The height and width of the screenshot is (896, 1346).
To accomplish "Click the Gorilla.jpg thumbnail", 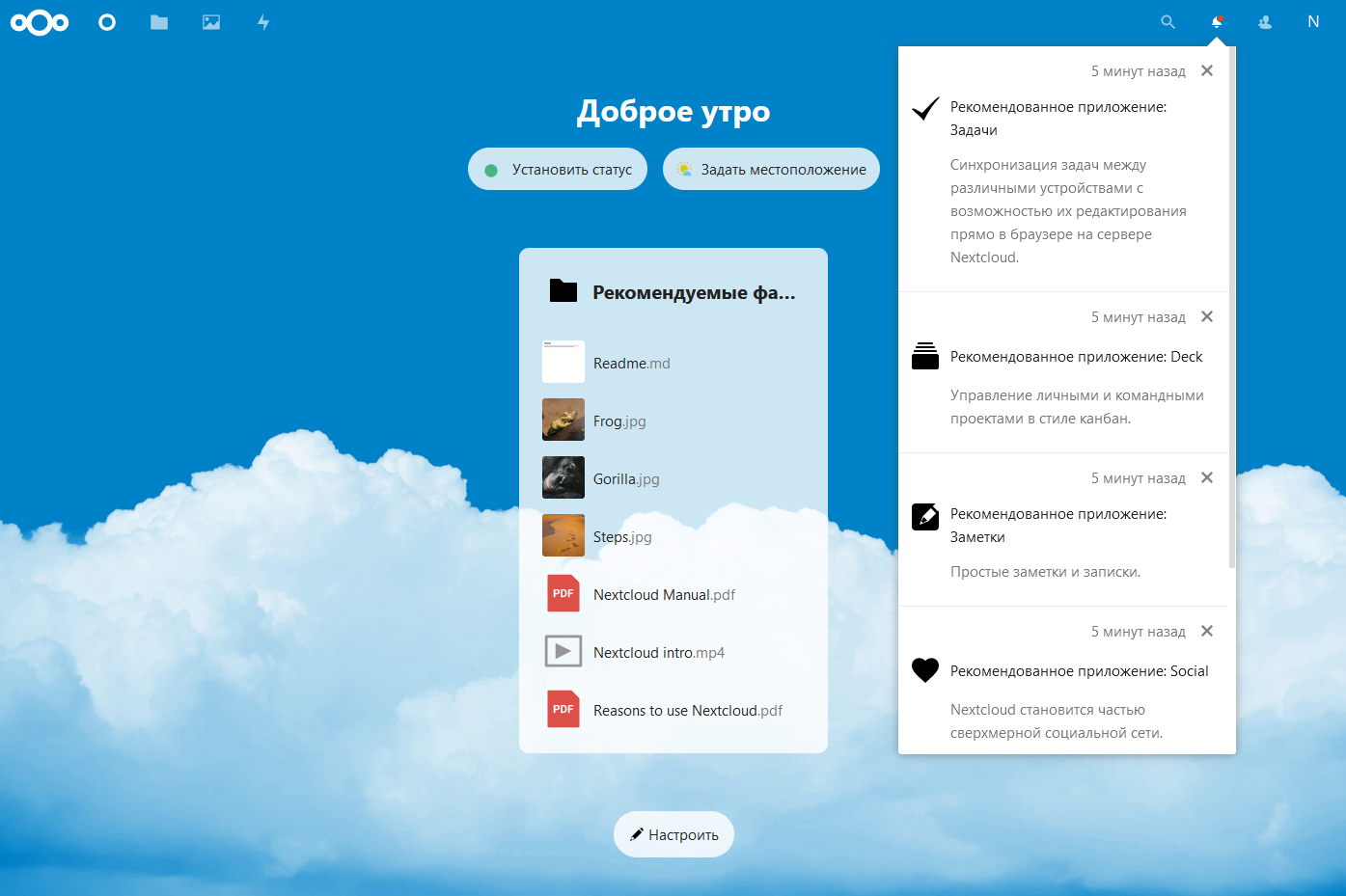I will tap(563, 477).
